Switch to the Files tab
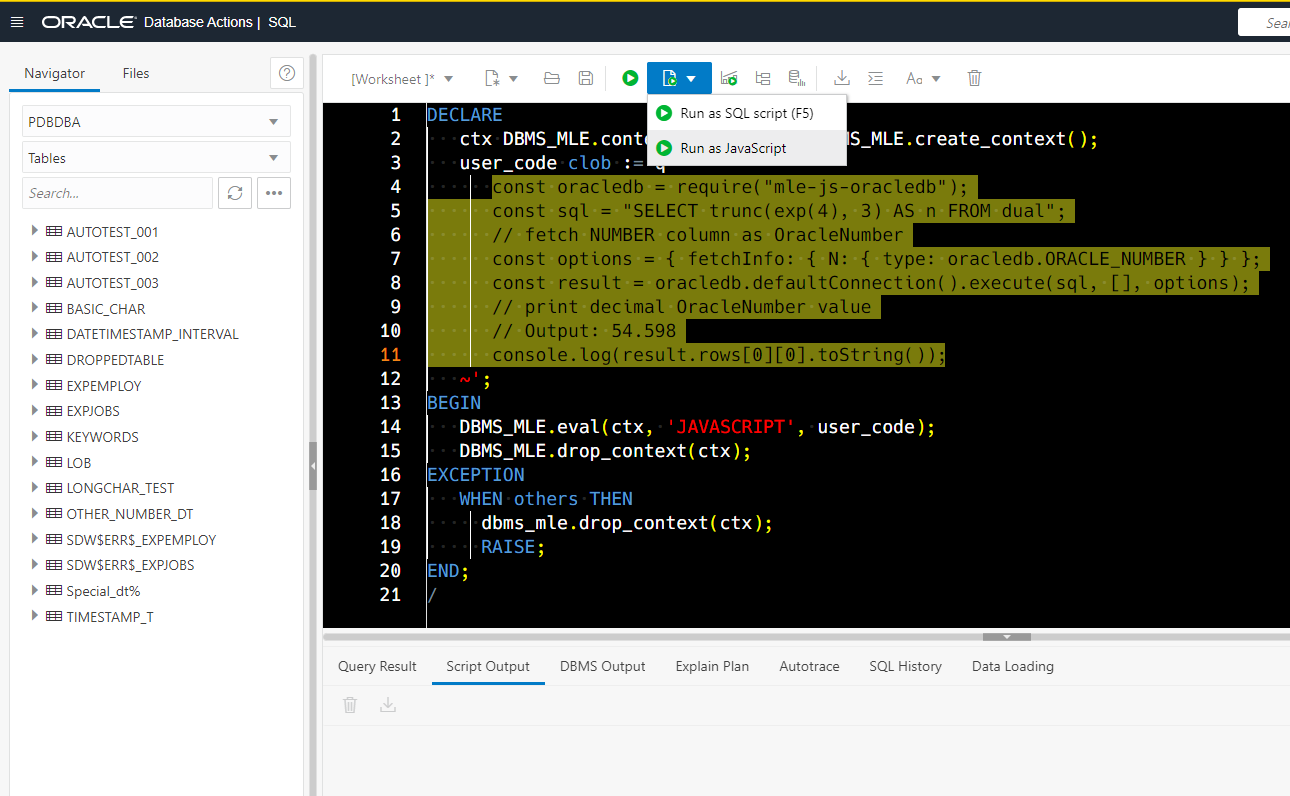Screen dimensions: 1290x796 (x=136, y=73)
